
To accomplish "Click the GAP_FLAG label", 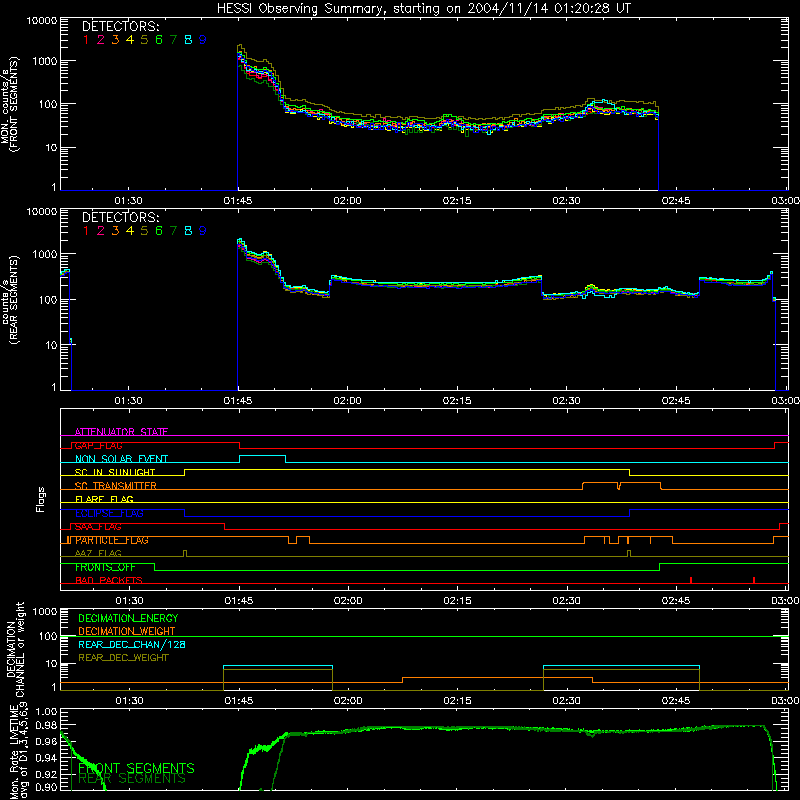I will point(98,445).
